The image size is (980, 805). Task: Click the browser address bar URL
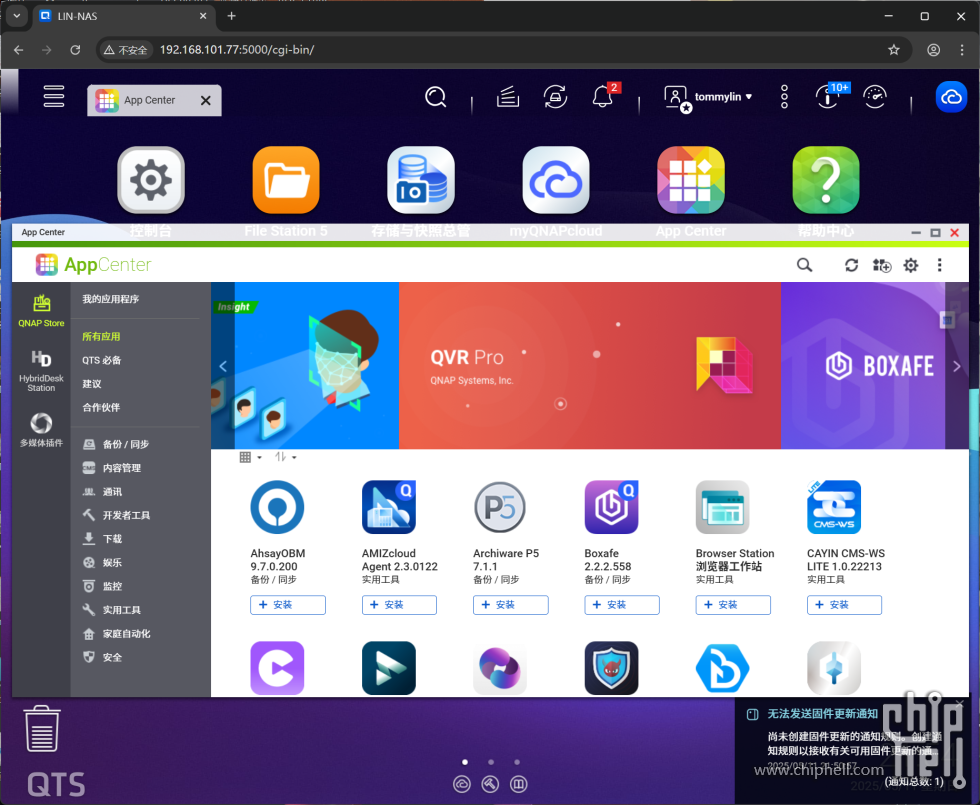tap(237, 49)
